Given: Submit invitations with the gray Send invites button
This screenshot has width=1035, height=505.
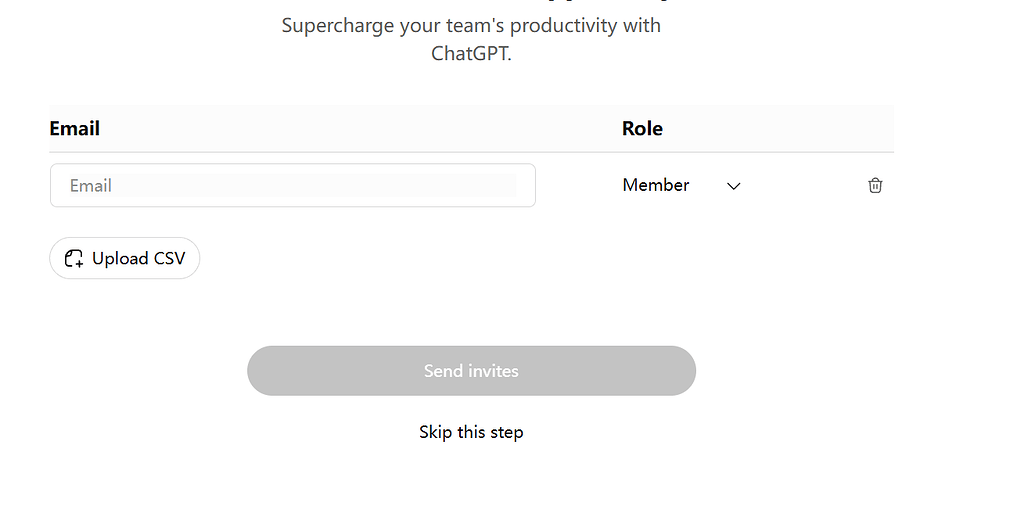Looking at the screenshot, I should coord(471,371).
